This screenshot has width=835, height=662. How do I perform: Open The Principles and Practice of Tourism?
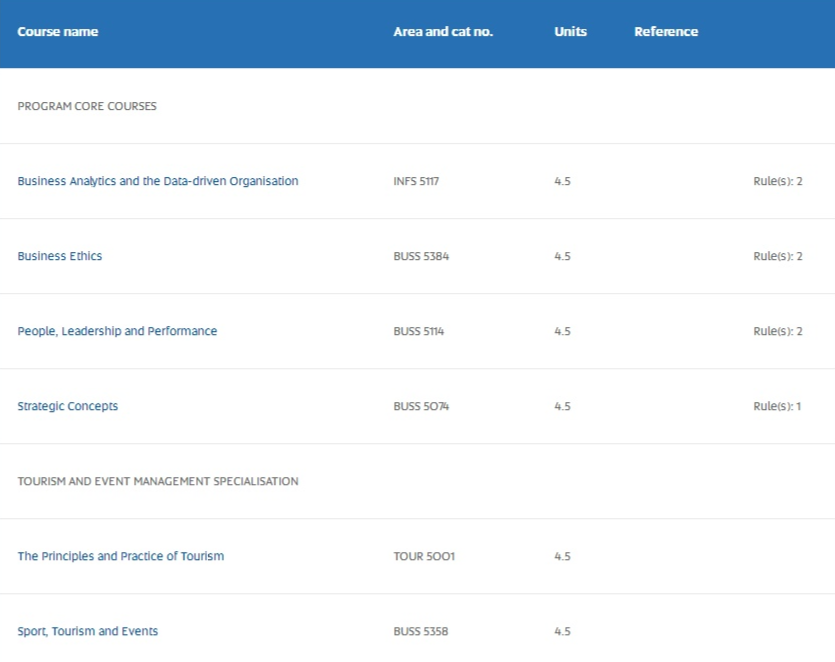coord(121,556)
